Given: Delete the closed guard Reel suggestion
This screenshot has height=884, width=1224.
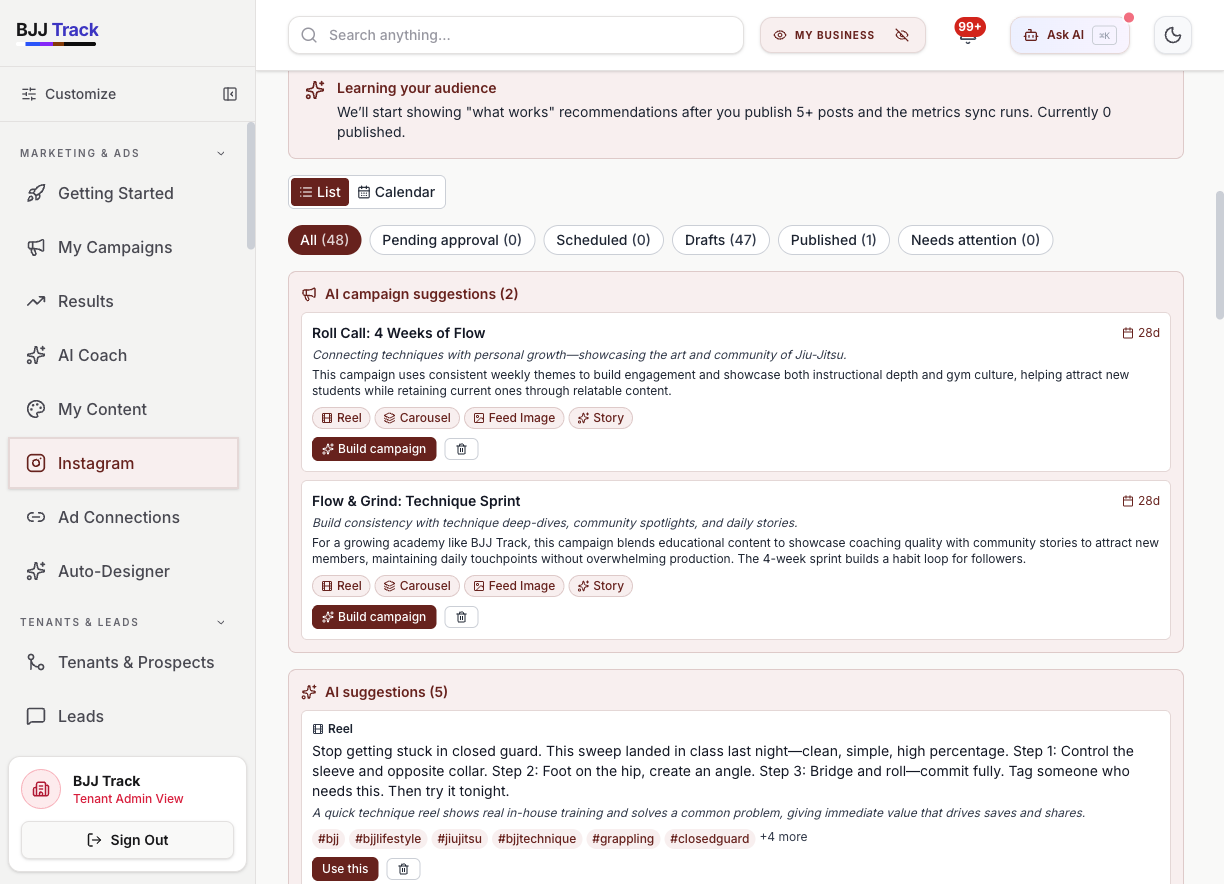Looking at the screenshot, I should (403, 869).
